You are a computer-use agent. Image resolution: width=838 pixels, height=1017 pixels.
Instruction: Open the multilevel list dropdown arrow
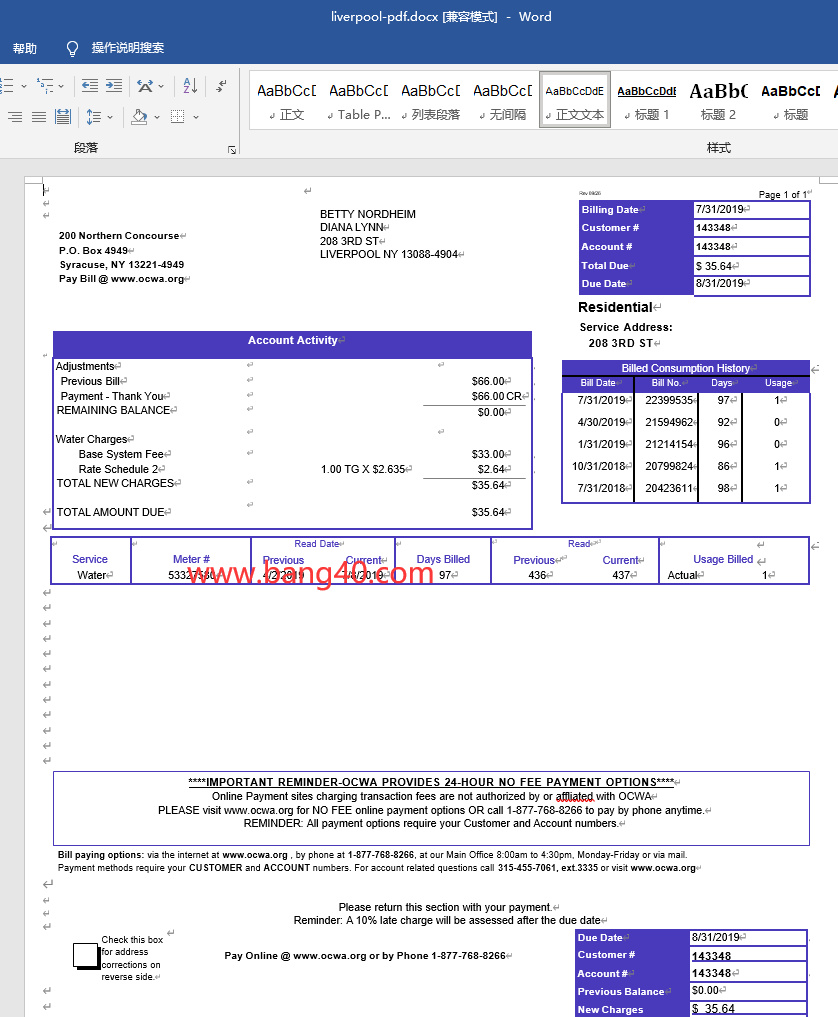[62, 86]
